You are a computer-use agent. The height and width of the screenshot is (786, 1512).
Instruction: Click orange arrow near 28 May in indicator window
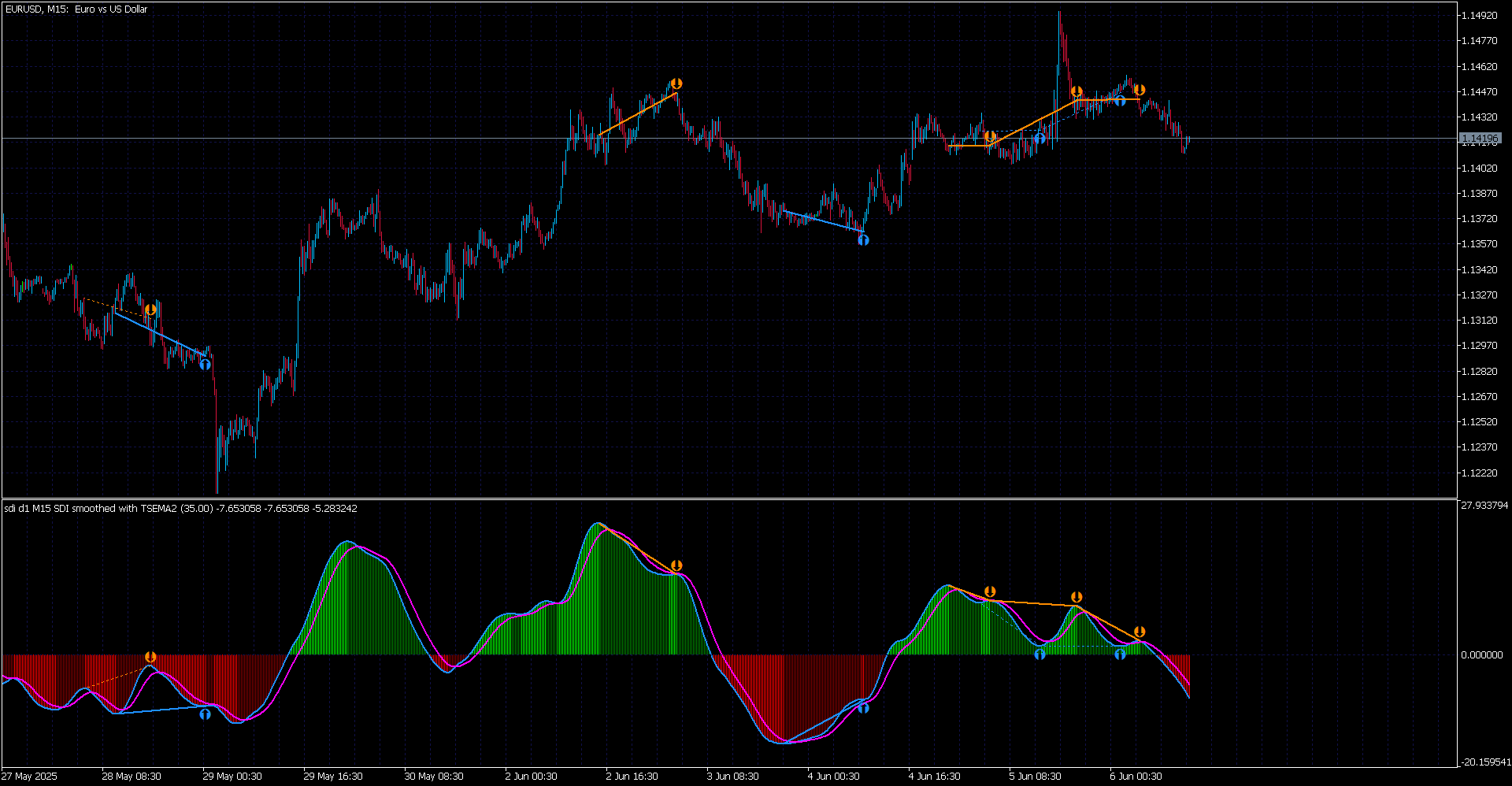click(150, 657)
